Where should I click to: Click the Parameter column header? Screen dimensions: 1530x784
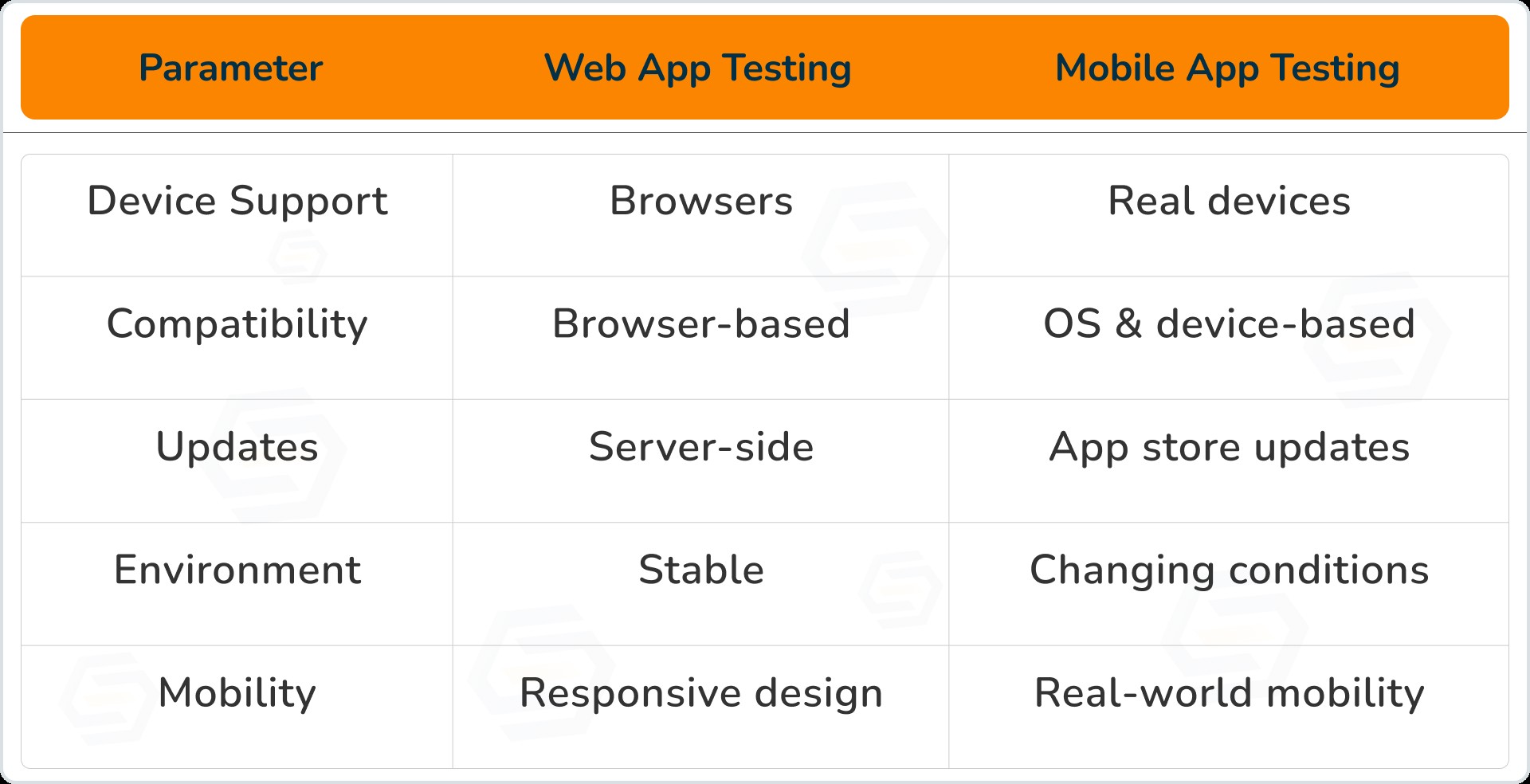(230, 69)
